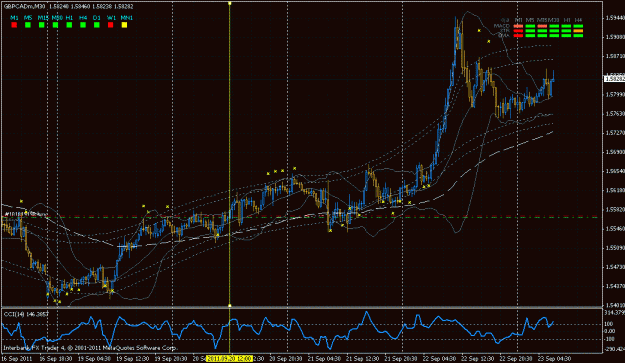Image resolution: width=625 pixels, height=363 pixels.
Task: Click the CCI(14) indicator label
Action: pos(13,314)
